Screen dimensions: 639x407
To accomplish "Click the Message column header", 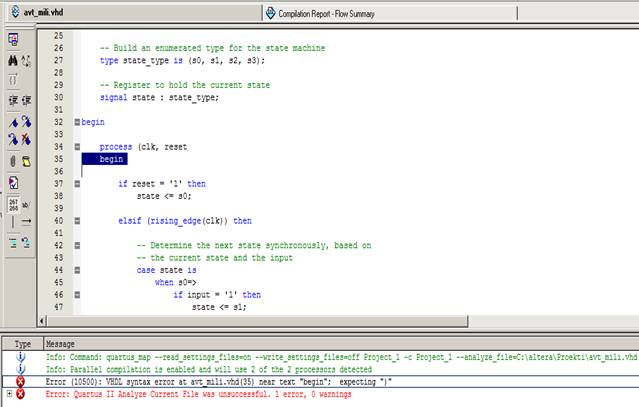I will click(60, 343).
